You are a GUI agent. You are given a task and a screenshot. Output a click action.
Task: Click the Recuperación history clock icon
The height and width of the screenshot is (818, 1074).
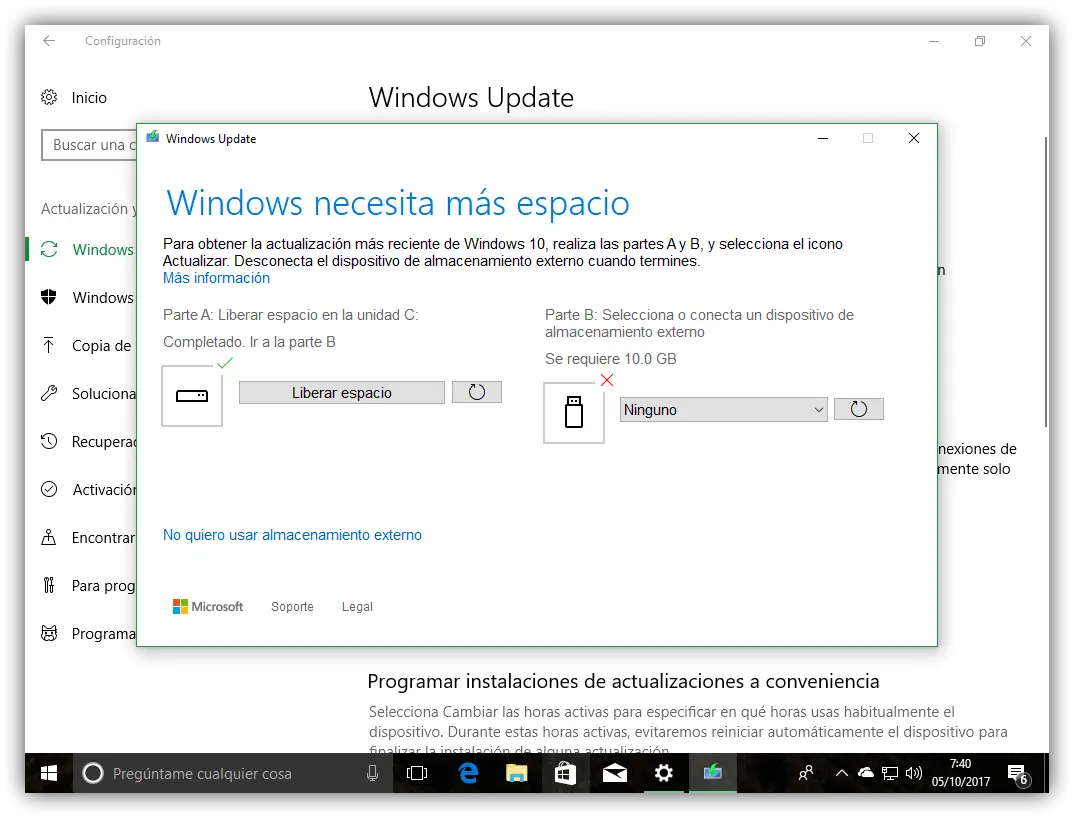49,441
